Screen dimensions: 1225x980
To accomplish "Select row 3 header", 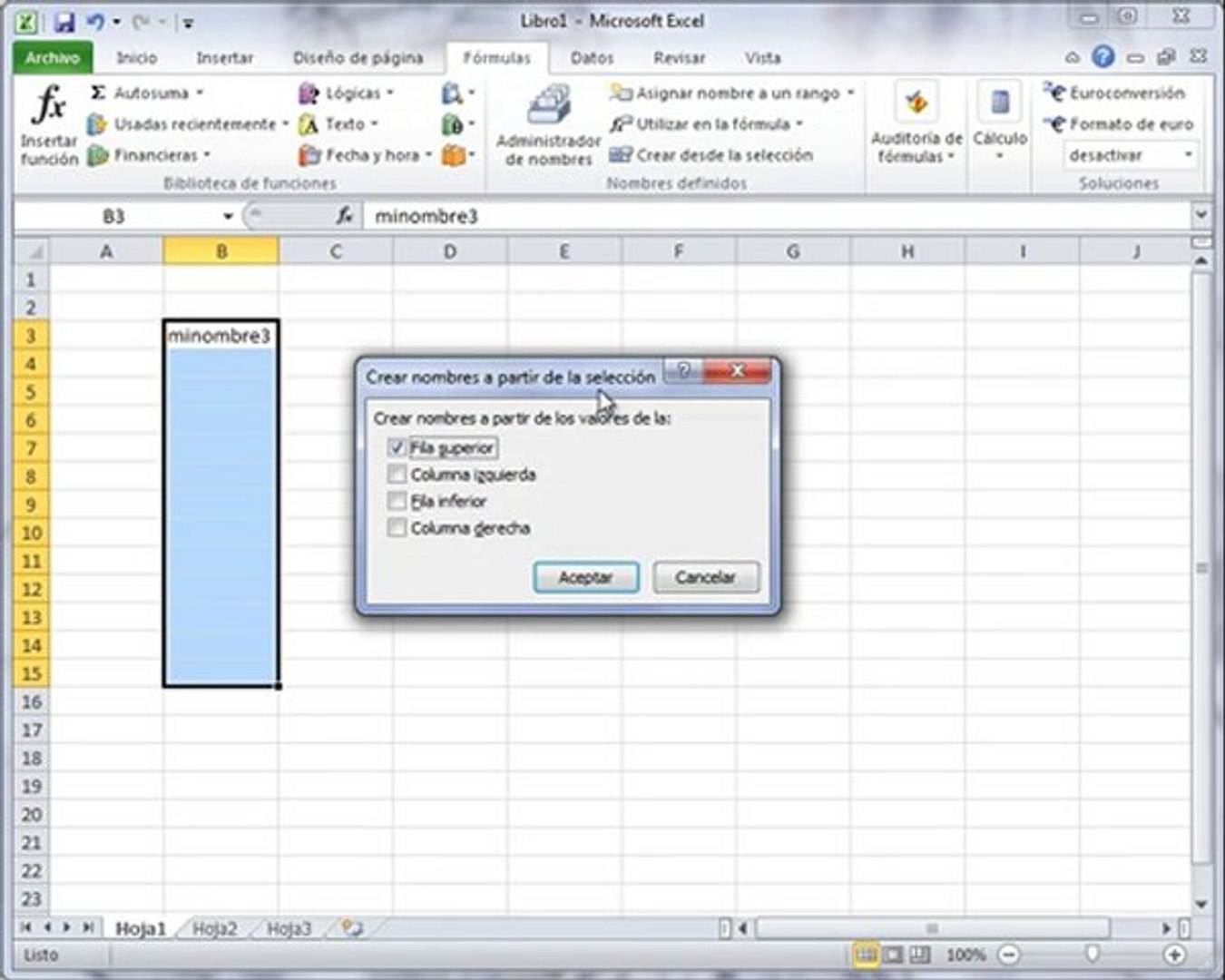I will (x=32, y=336).
